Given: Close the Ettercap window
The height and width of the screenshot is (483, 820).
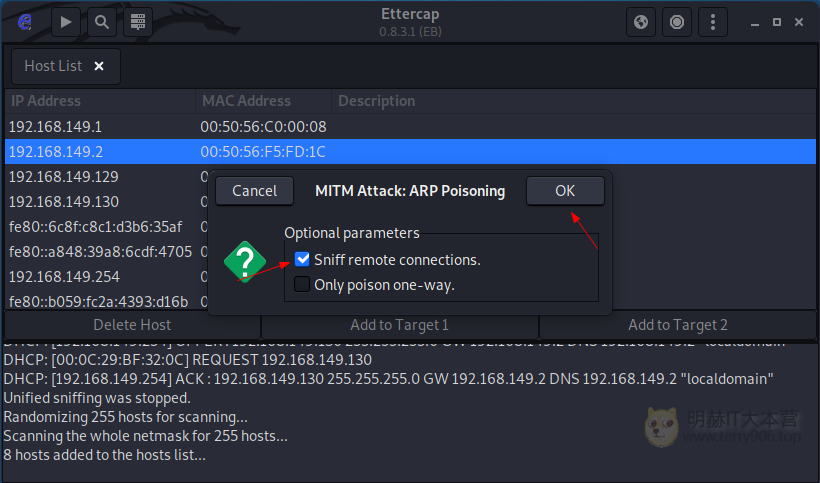Looking at the screenshot, I should coord(799,22).
